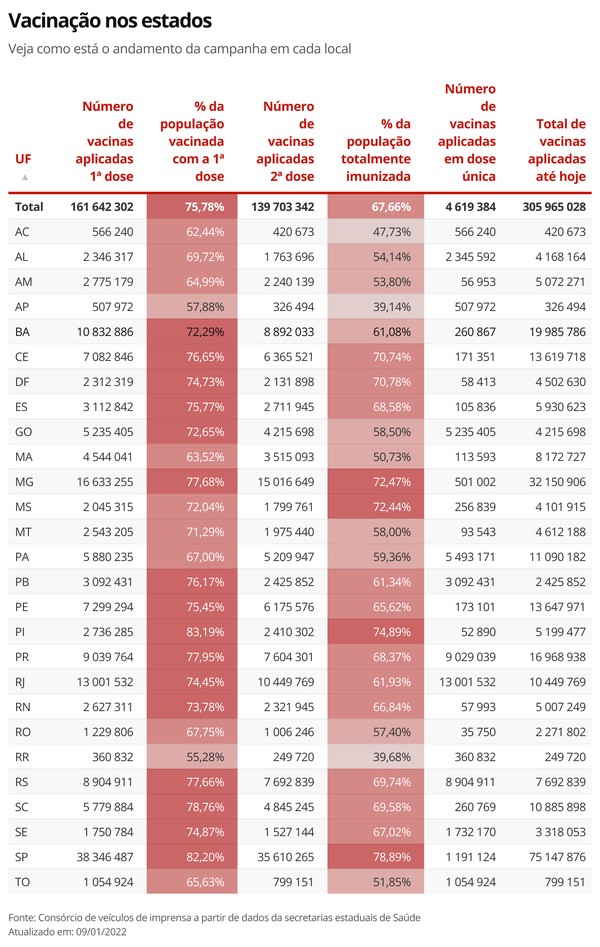Select the TO state row label
600x947 pixels.
(x=22, y=882)
